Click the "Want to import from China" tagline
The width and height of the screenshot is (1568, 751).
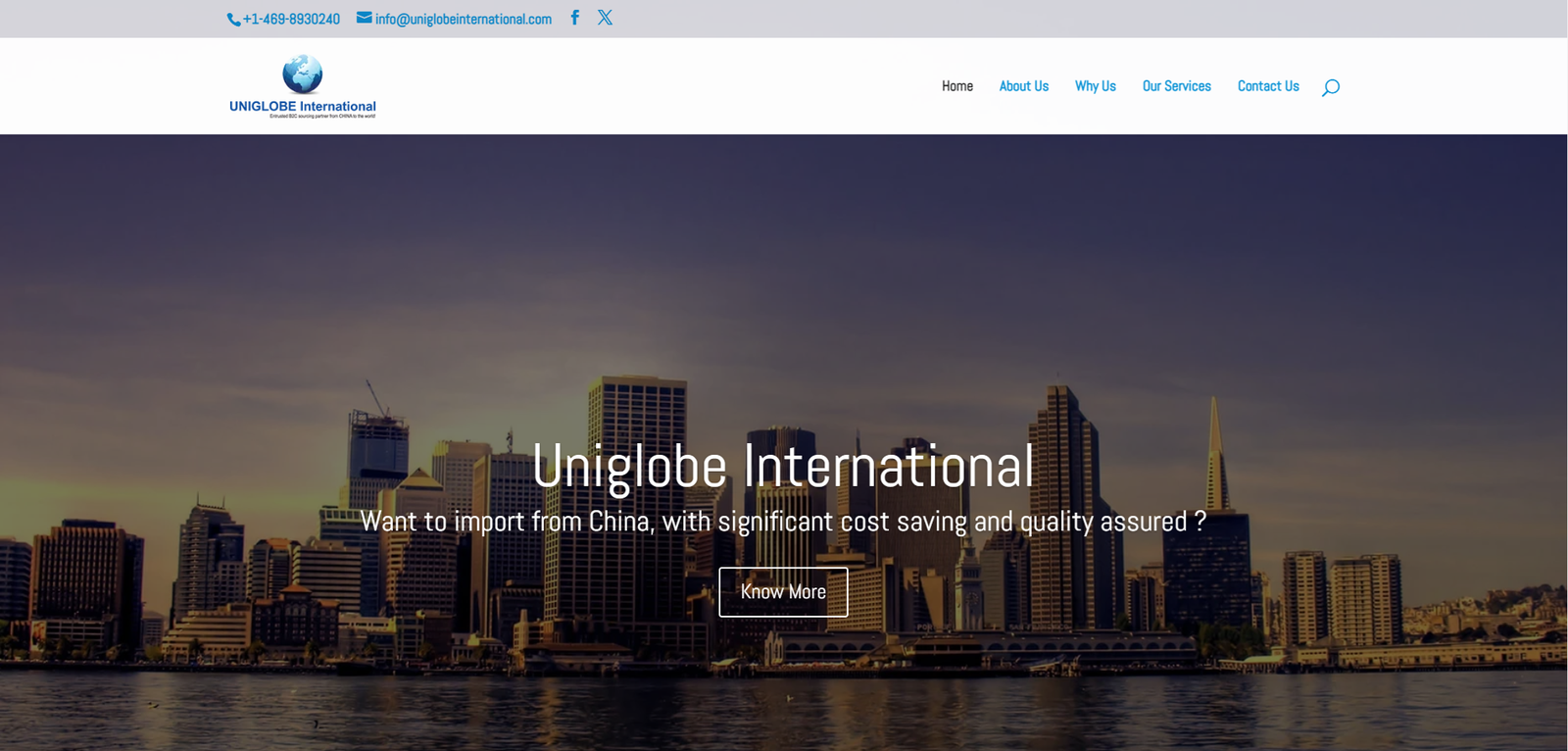tap(783, 522)
